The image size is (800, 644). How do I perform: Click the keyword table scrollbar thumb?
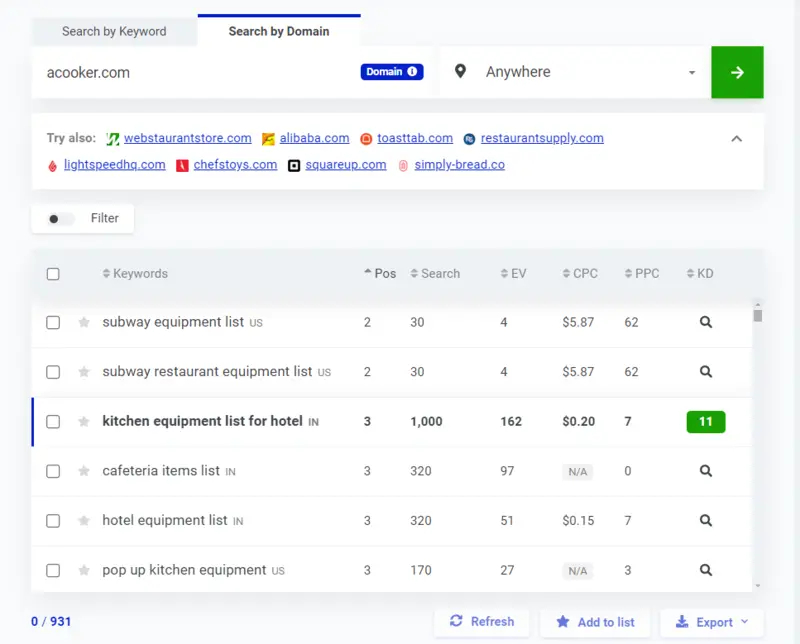[x=758, y=316]
